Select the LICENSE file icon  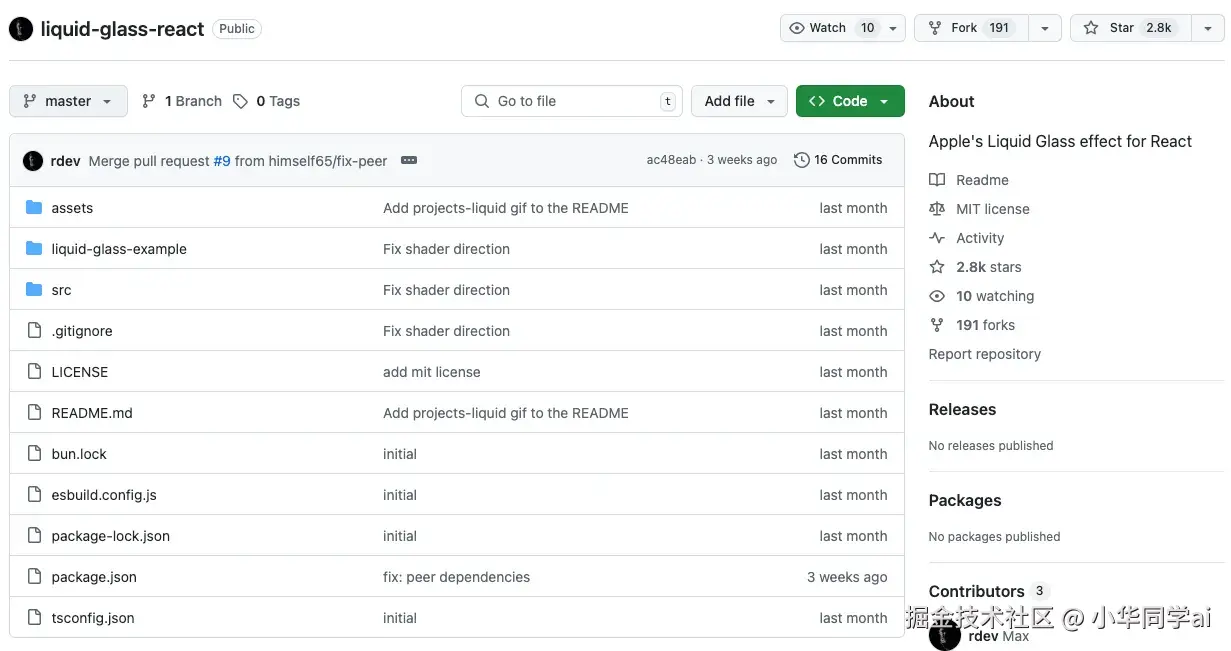tap(34, 372)
